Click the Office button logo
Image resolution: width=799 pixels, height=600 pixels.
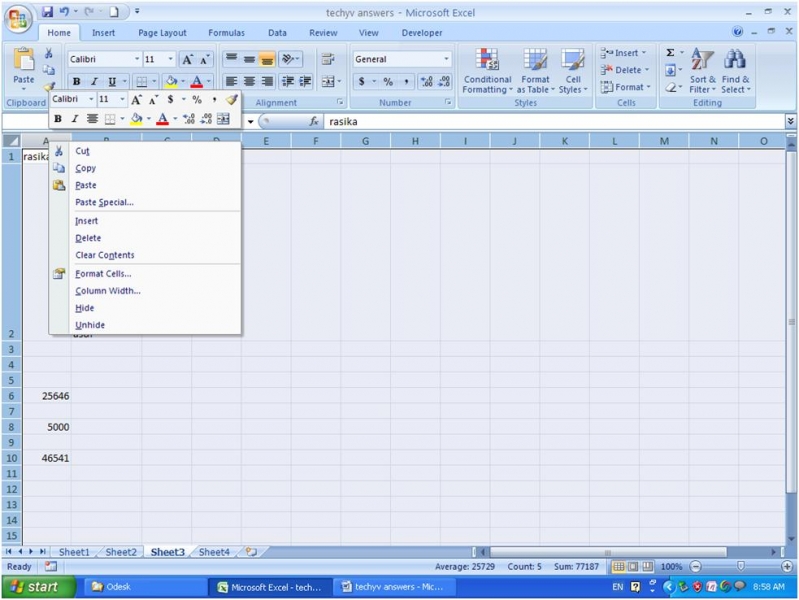point(19,19)
